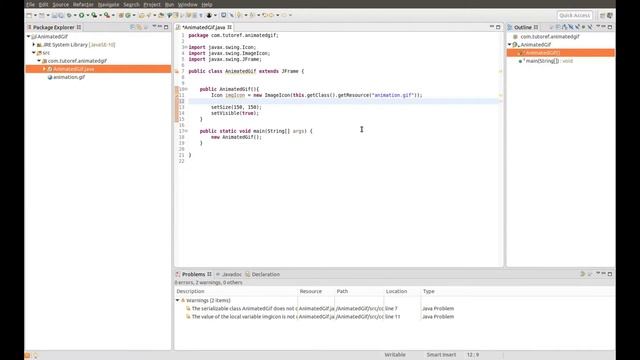The height and width of the screenshot is (360, 640).
Task: Click line number 21 in editor gutter
Action: [x=181, y=155]
